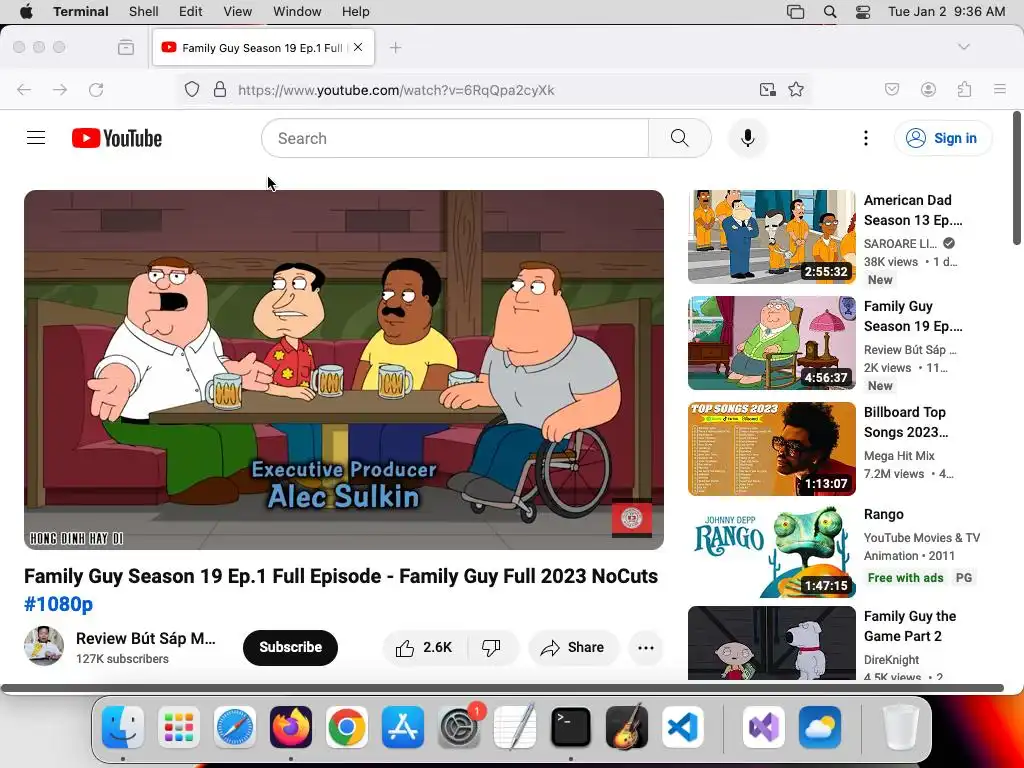Image resolution: width=1024 pixels, height=768 pixels.
Task: Open the Help menu
Action: 355,12
